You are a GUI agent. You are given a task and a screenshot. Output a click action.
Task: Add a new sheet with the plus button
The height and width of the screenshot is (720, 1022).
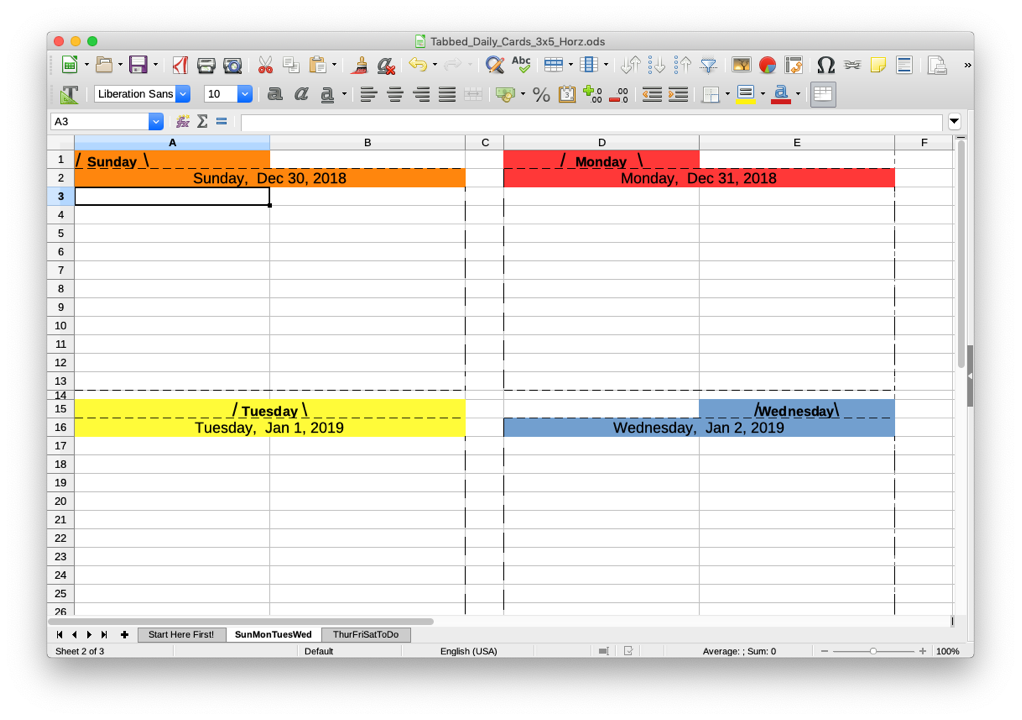[x=124, y=634]
